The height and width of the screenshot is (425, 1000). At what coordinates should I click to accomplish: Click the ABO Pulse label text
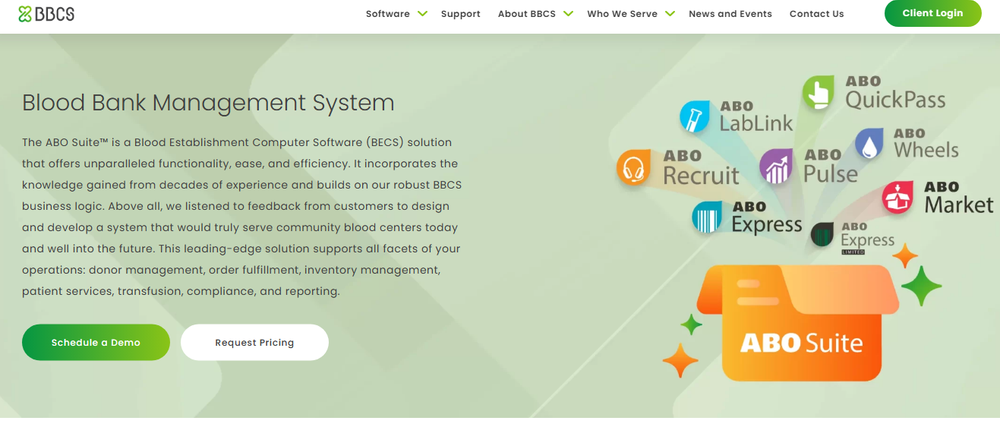pyautogui.click(x=830, y=167)
